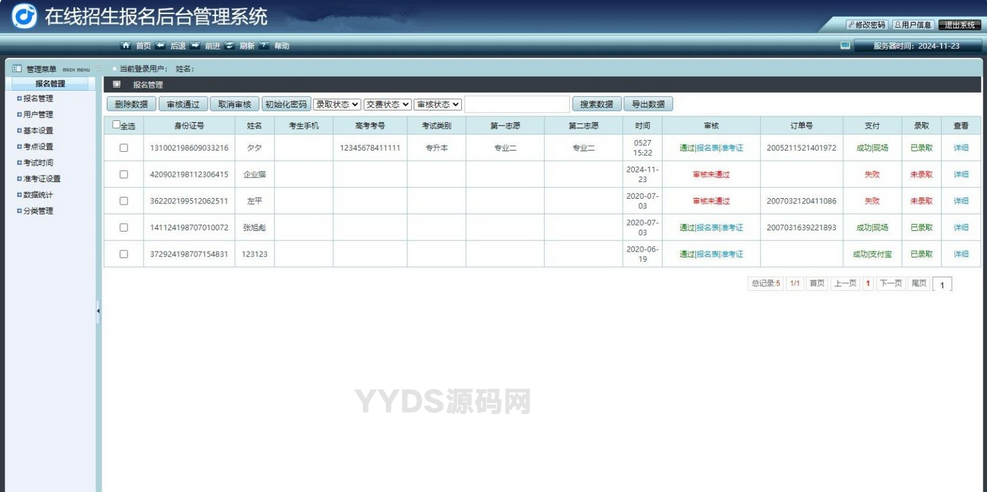Viewport: 987px width, 492px height.
Task: Click the monitor icon beside server time
Action: click(x=845, y=46)
